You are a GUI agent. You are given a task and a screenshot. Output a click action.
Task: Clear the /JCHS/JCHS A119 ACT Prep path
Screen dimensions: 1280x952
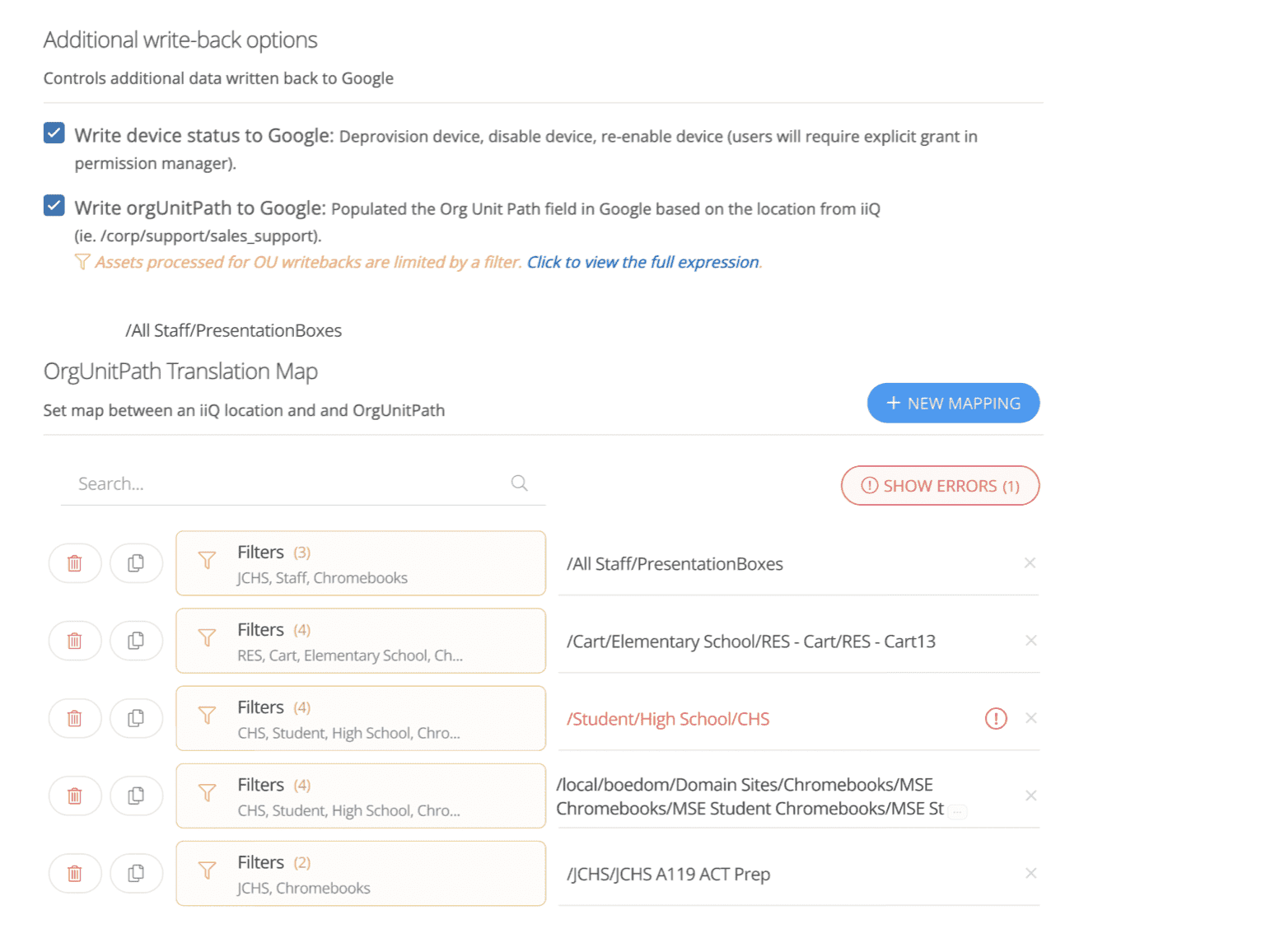pos(1030,873)
